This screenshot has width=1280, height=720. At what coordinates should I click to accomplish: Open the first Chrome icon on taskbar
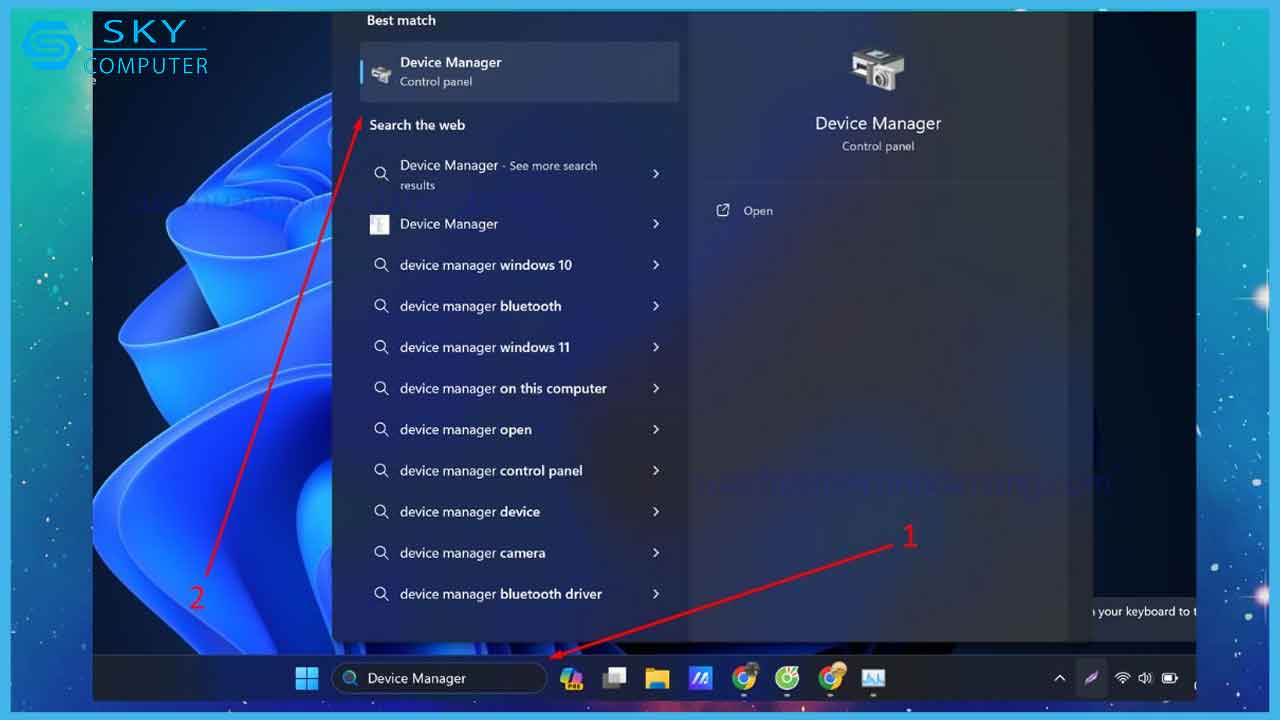tap(744, 678)
